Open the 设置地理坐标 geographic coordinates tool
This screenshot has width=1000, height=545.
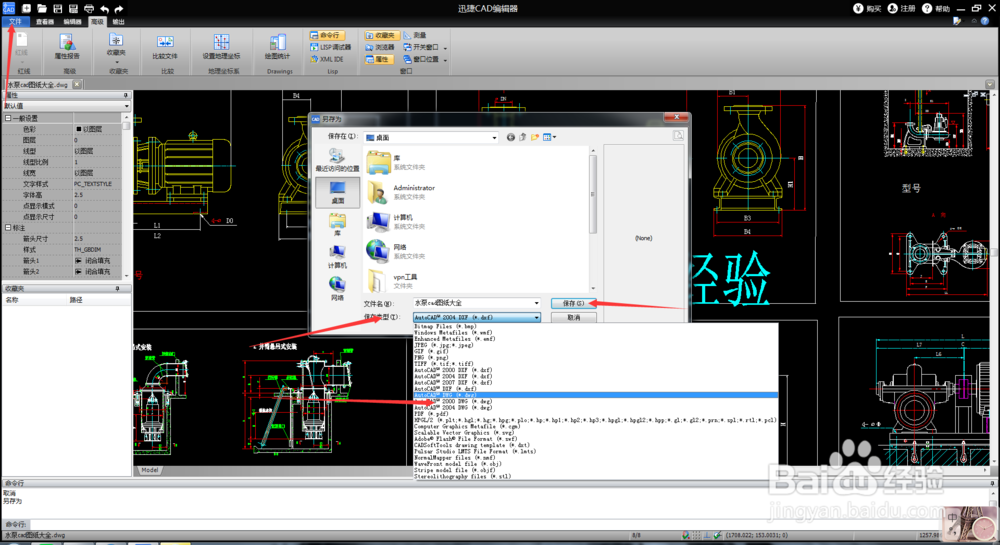click(221, 47)
